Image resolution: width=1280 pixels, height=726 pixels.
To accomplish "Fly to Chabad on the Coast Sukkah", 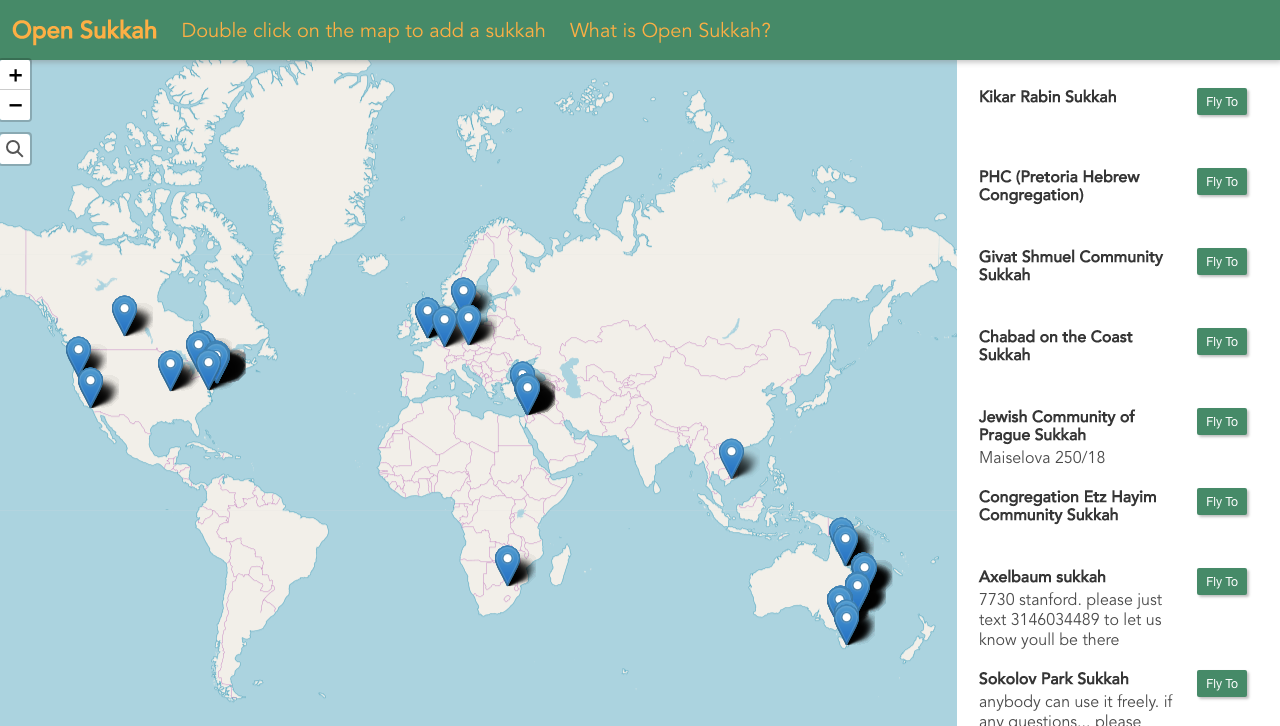I will point(1222,342).
